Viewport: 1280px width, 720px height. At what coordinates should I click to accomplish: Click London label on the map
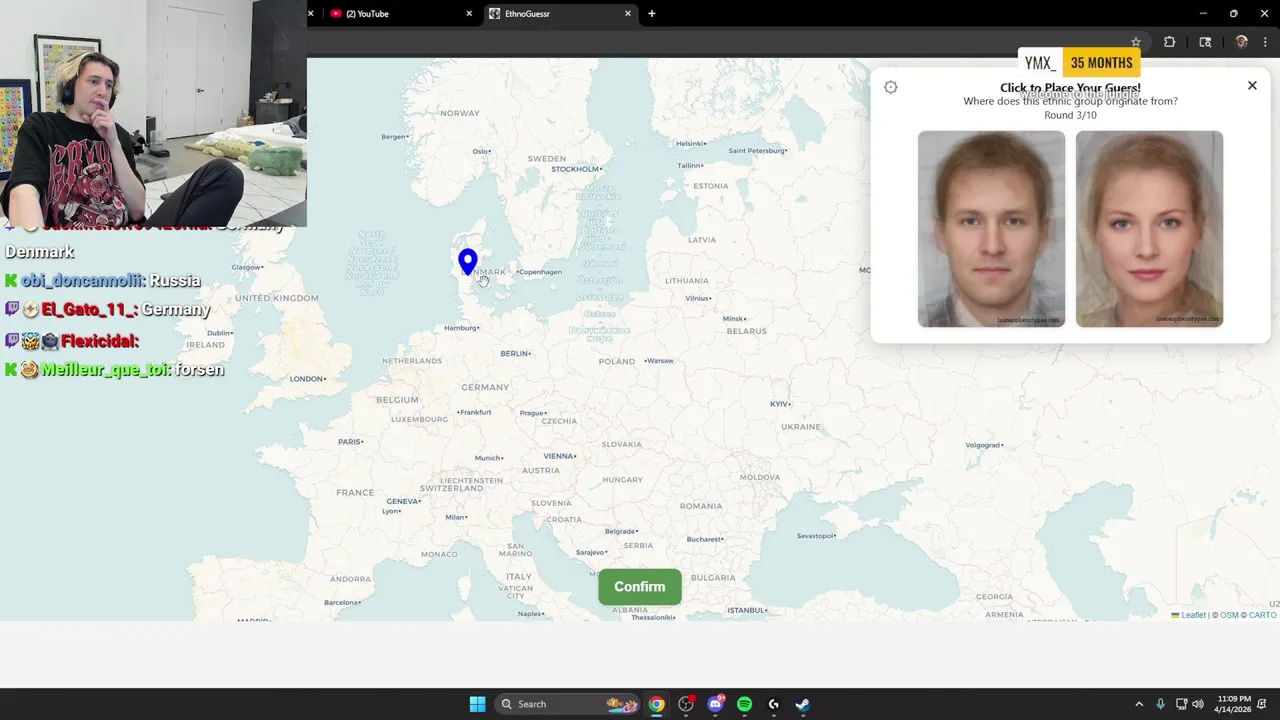point(307,379)
